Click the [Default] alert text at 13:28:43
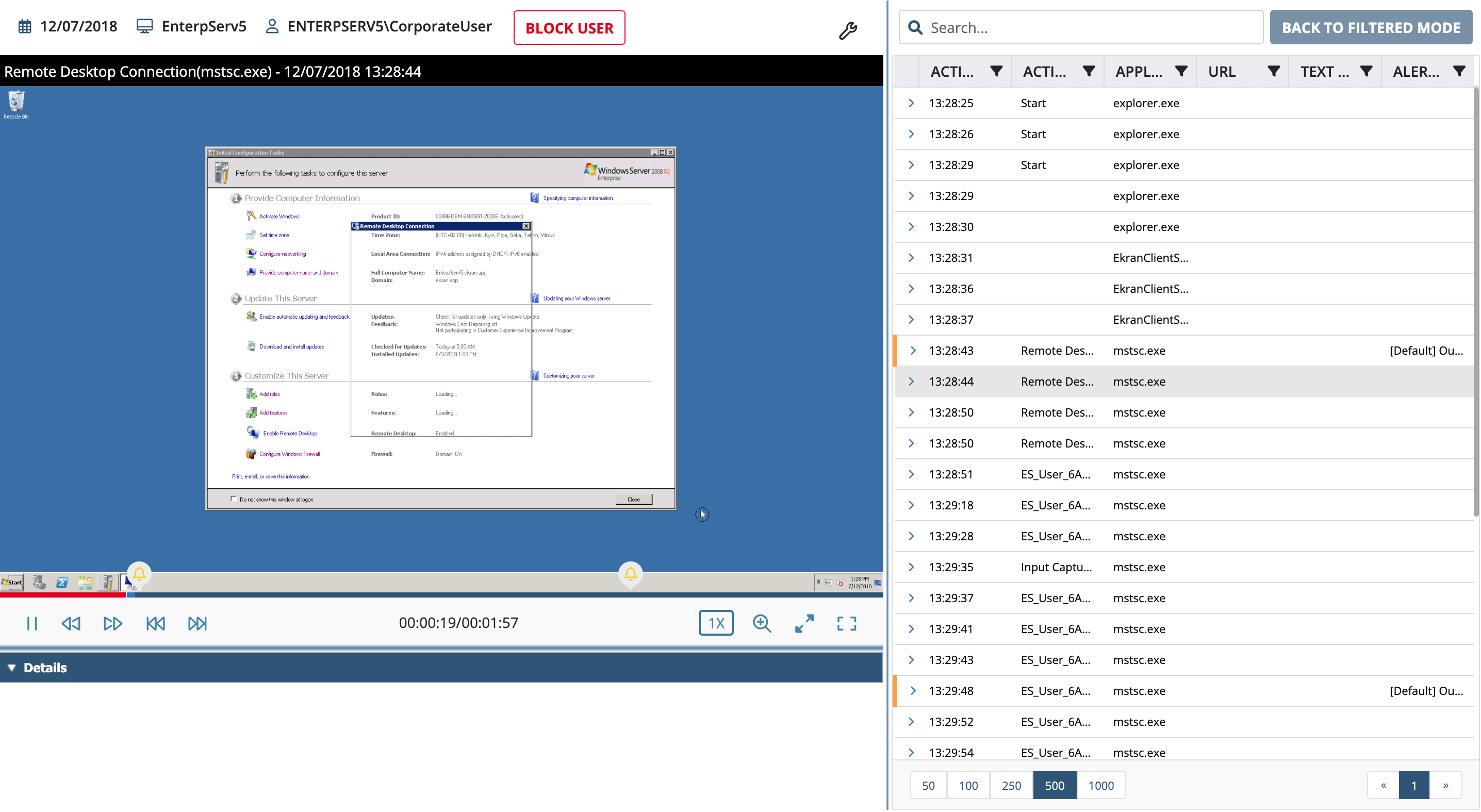This screenshot has height=812, width=1481. click(1426, 351)
